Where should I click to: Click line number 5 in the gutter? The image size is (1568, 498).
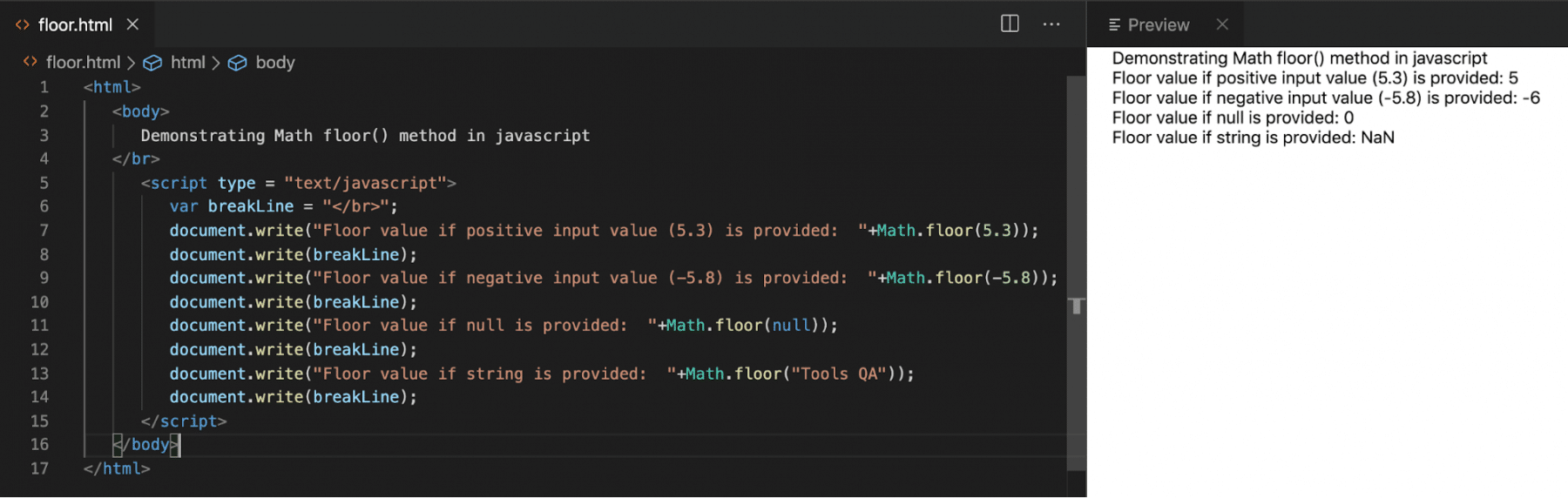44,183
